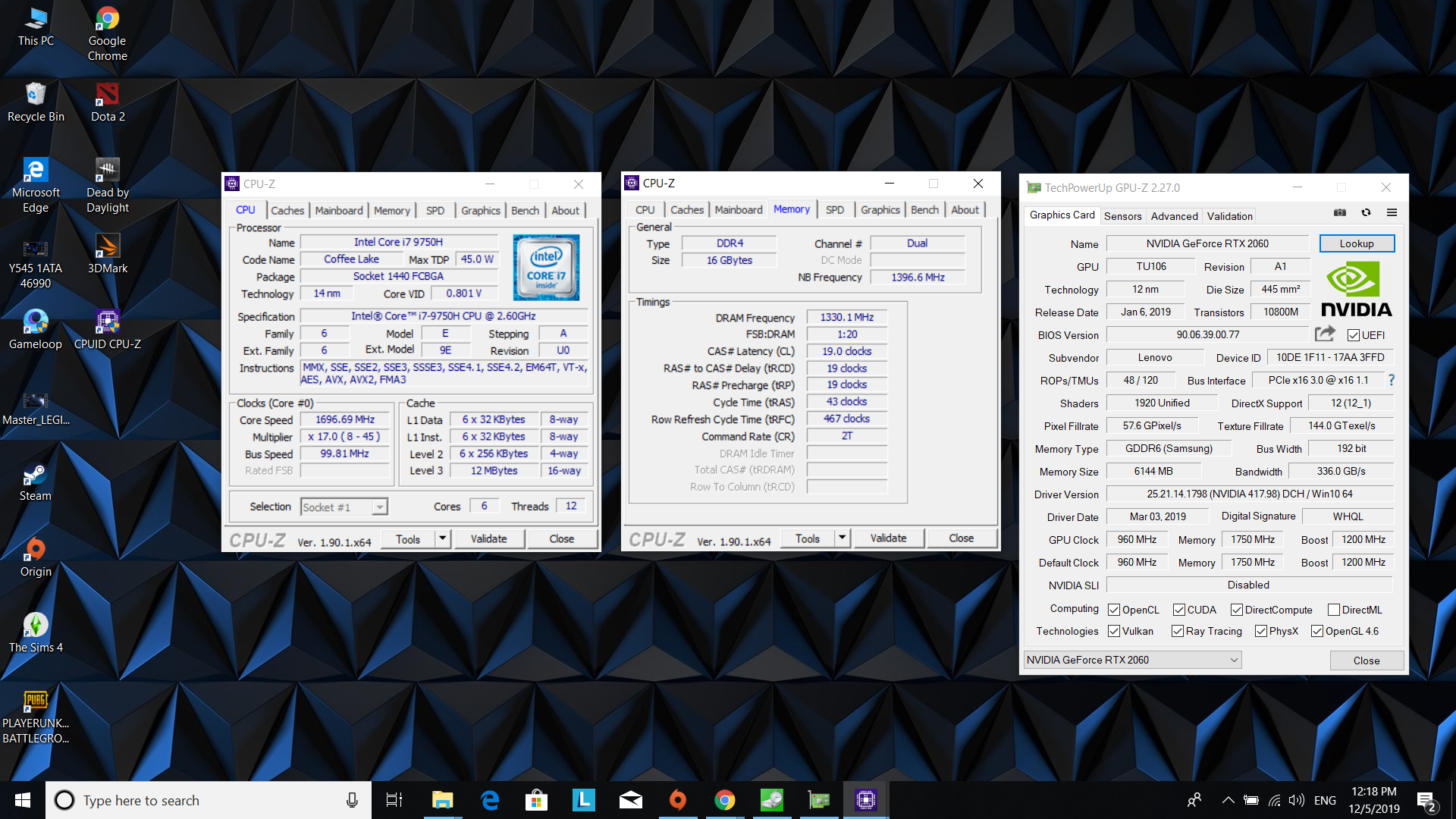Open volume control in system tray

[x=1297, y=800]
